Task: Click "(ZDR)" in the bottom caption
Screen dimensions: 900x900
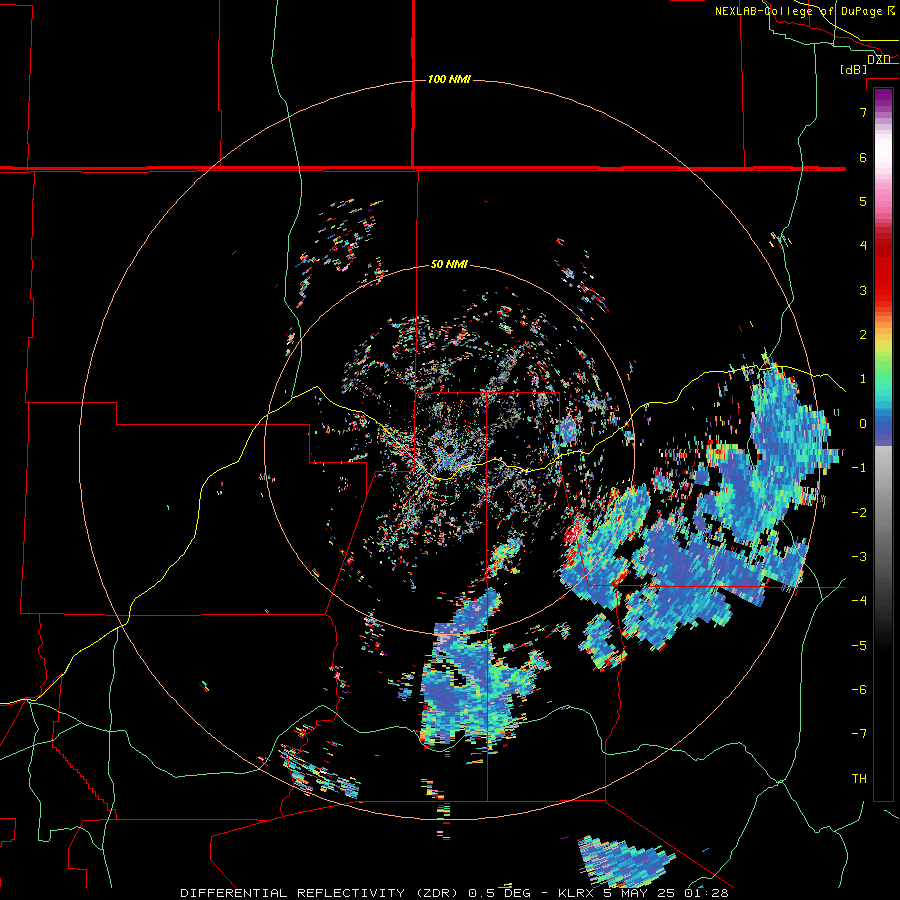Action: 436,893
